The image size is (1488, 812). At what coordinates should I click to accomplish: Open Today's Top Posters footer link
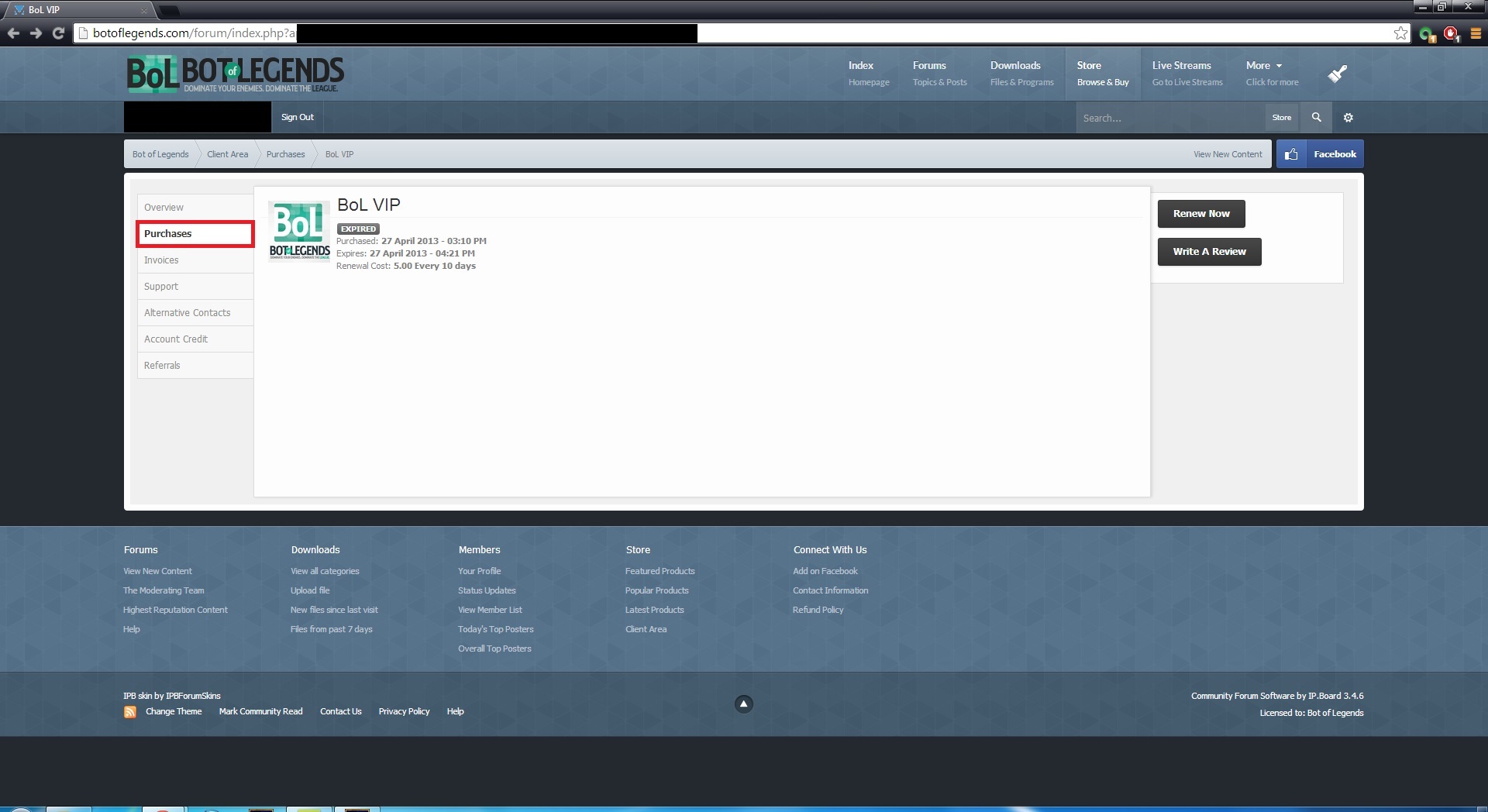click(x=495, y=629)
